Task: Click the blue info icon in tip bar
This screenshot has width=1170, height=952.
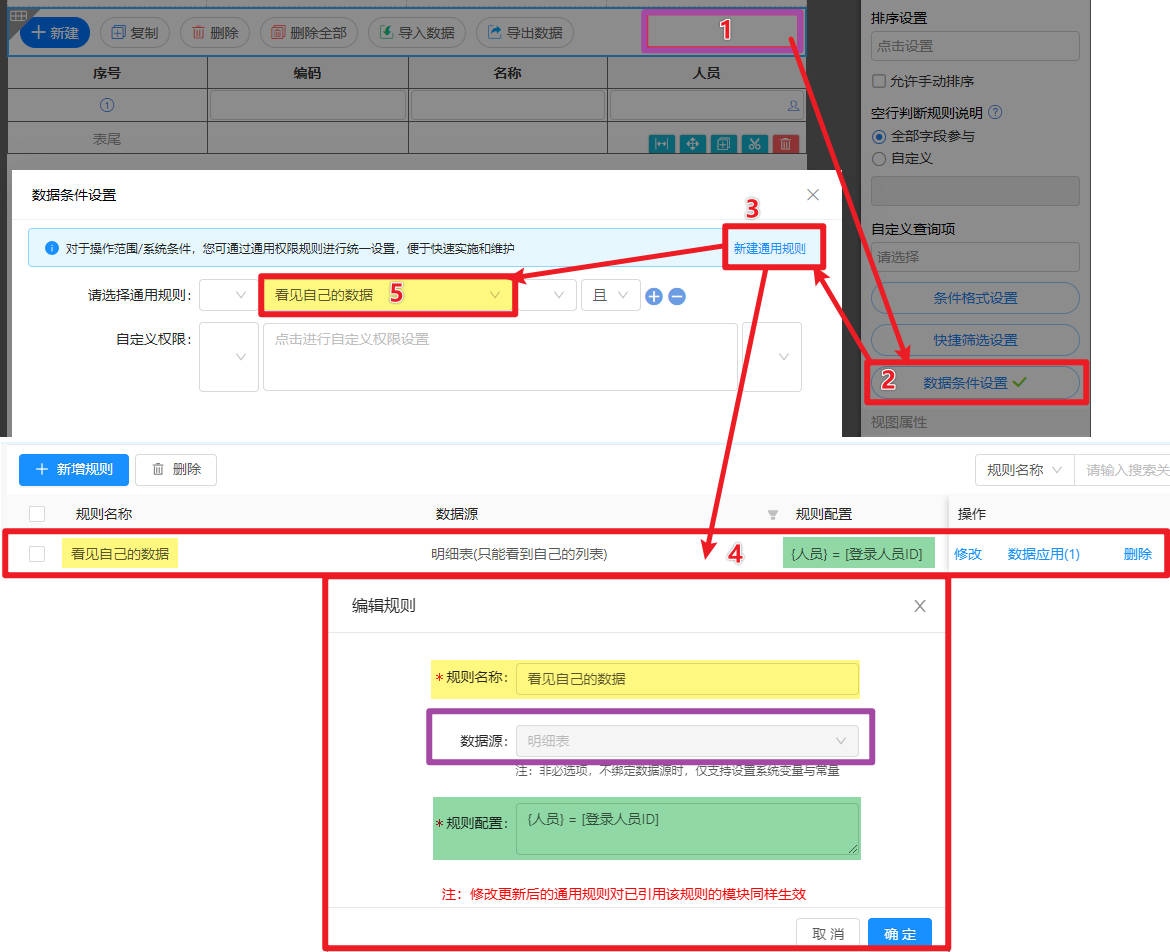Action: (x=51, y=248)
